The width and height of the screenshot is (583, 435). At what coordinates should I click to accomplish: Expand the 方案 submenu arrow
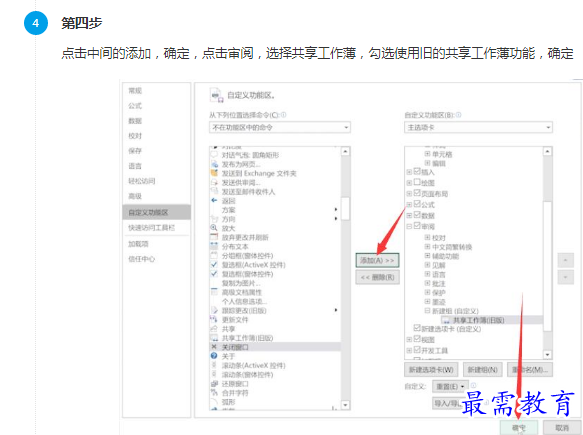click(336, 209)
